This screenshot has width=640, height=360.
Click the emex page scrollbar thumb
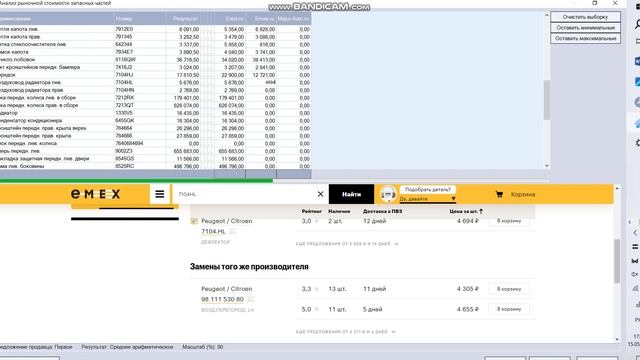617,261
